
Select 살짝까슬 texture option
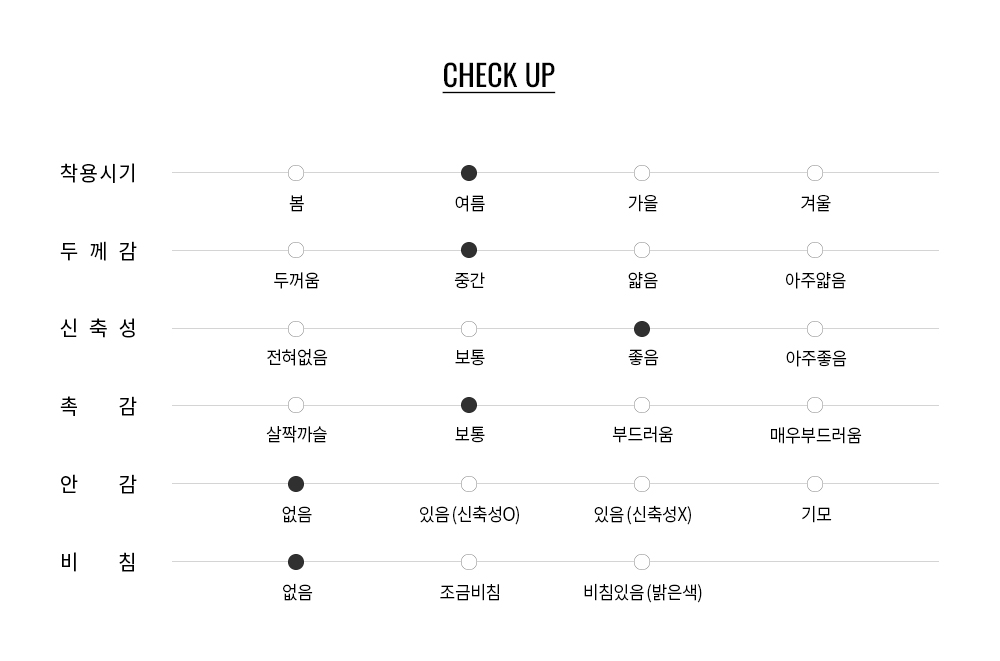pos(296,405)
